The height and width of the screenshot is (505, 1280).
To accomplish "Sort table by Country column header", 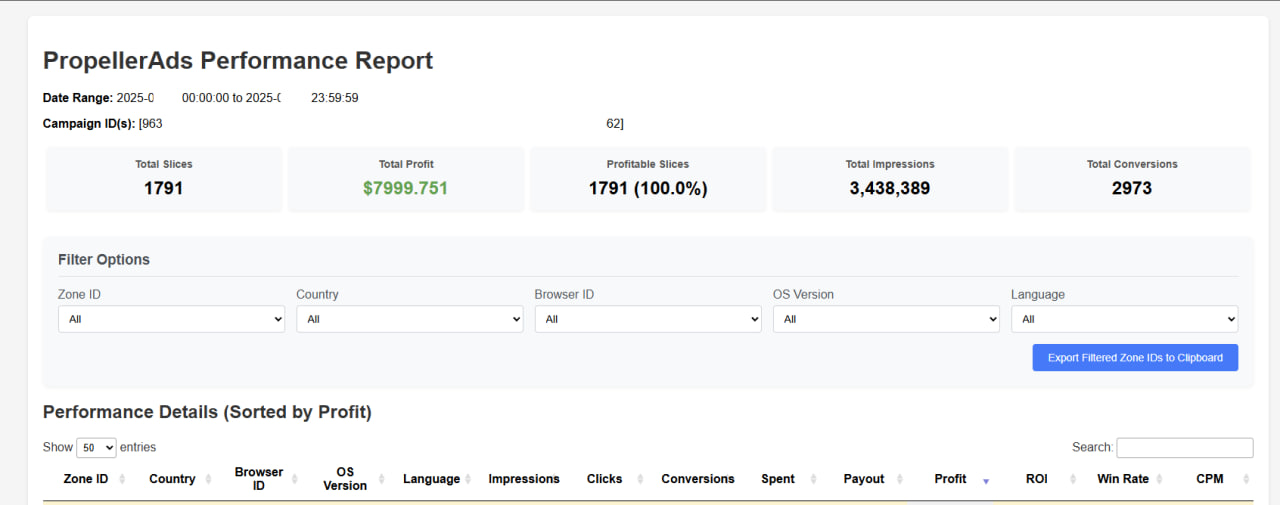I will (x=172, y=479).
